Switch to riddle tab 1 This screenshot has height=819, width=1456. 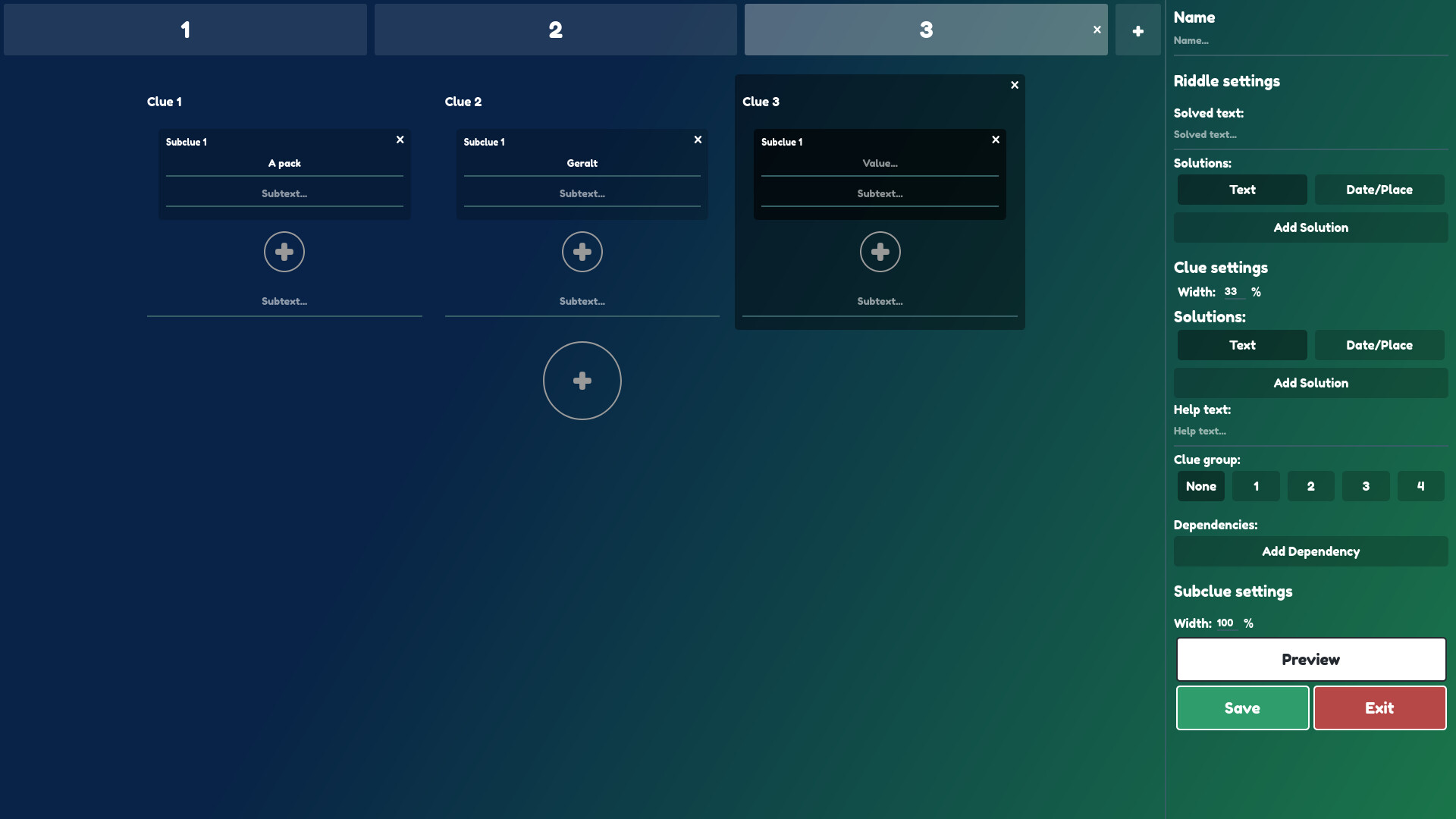pos(185,30)
